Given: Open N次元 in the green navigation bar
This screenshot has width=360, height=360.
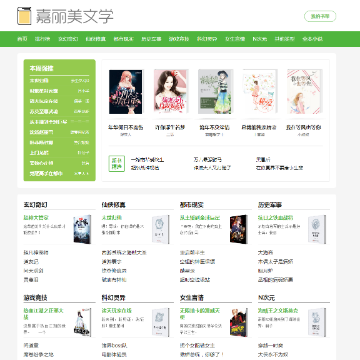Looking at the screenshot, I should pyautogui.click(x=260, y=39).
